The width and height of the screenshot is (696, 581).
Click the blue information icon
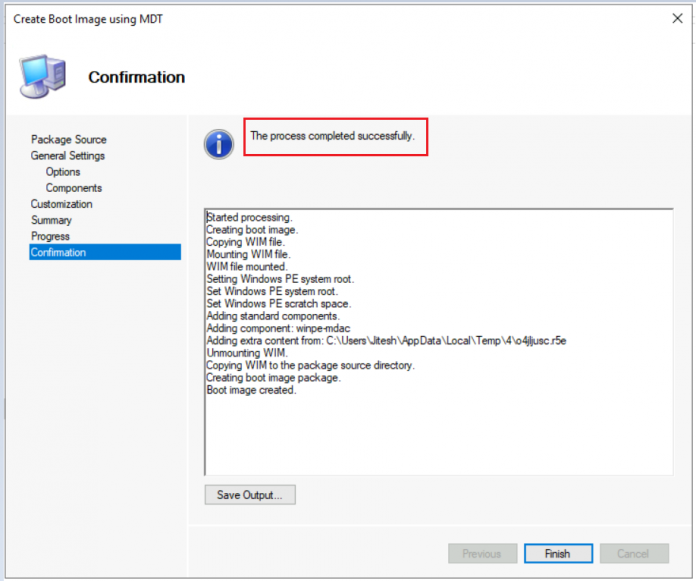point(218,144)
